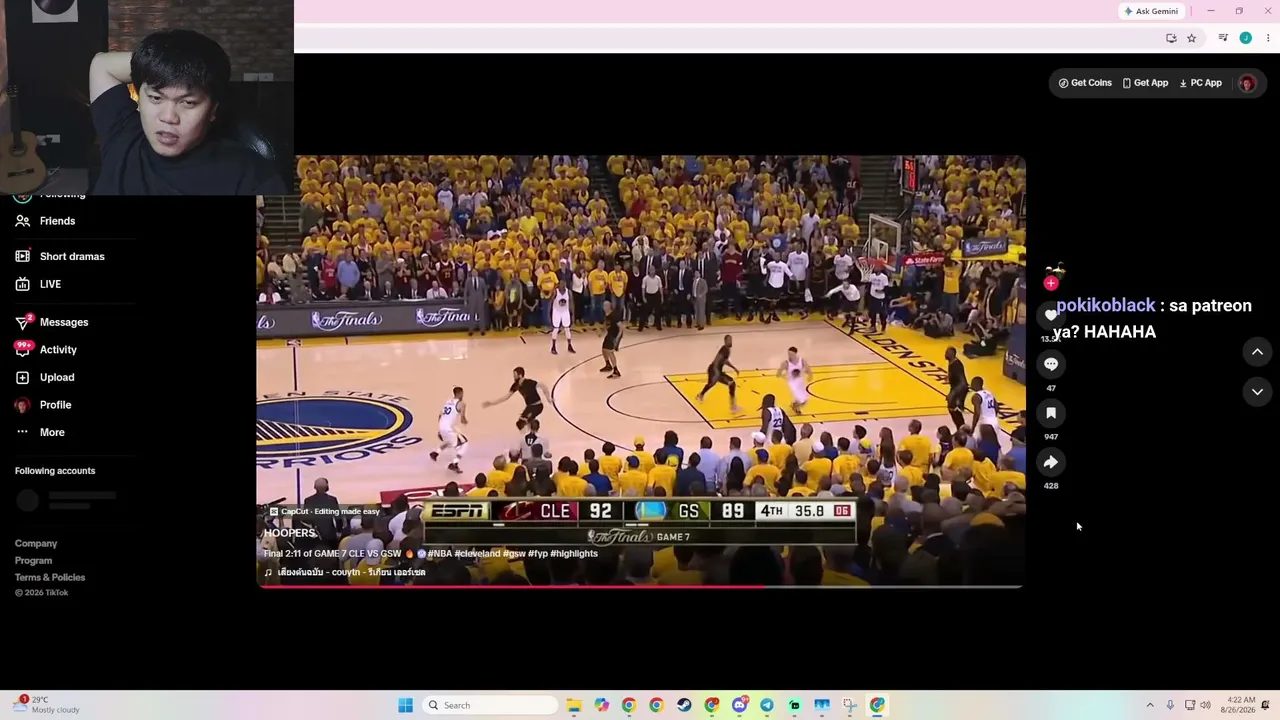Open Telegram from the taskbar
Screen dimensions: 1280x720
pyautogui.click(x=767, y=705)
